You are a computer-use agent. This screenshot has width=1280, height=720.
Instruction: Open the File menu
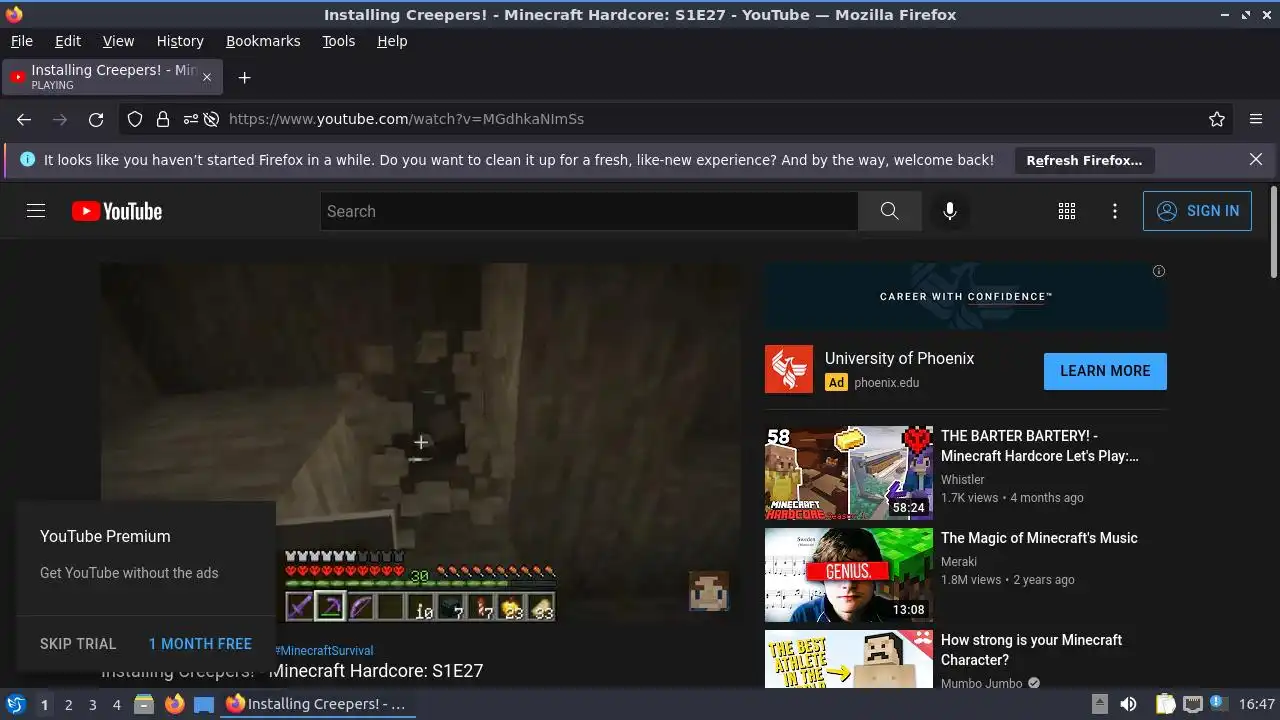click(x=21, y=41)
